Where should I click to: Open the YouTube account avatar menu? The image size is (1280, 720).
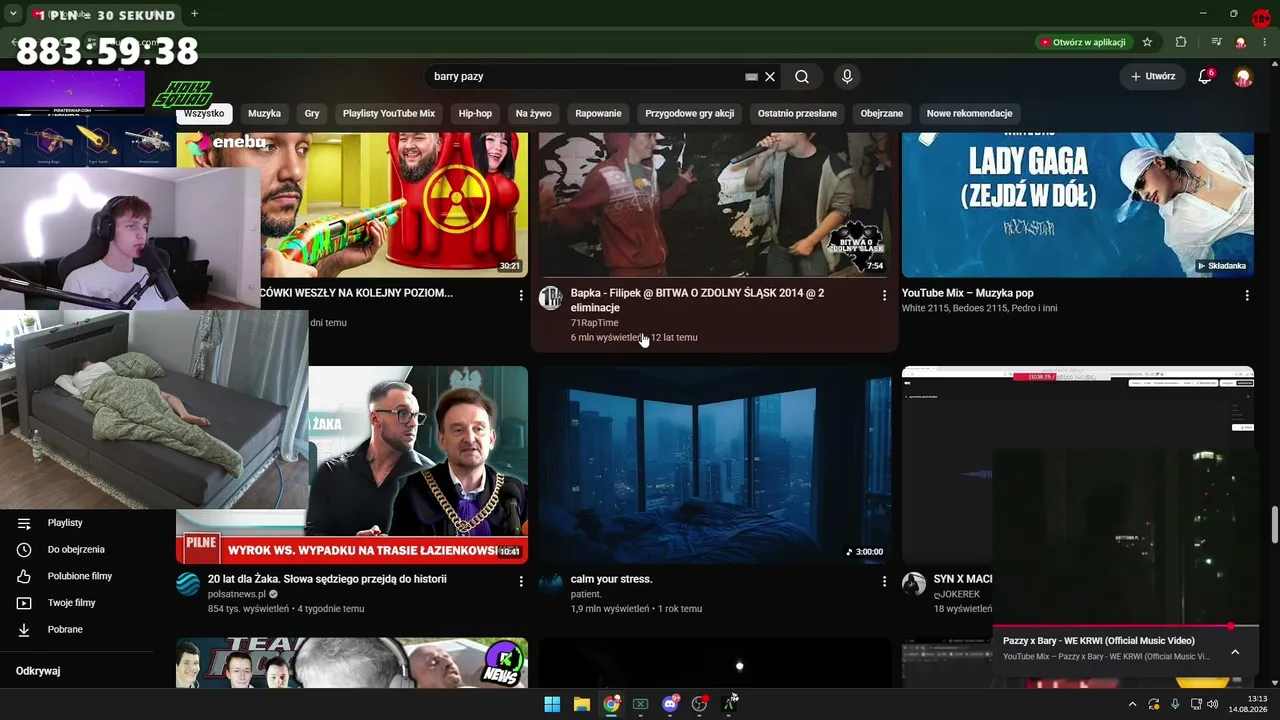pos(1243,76)
